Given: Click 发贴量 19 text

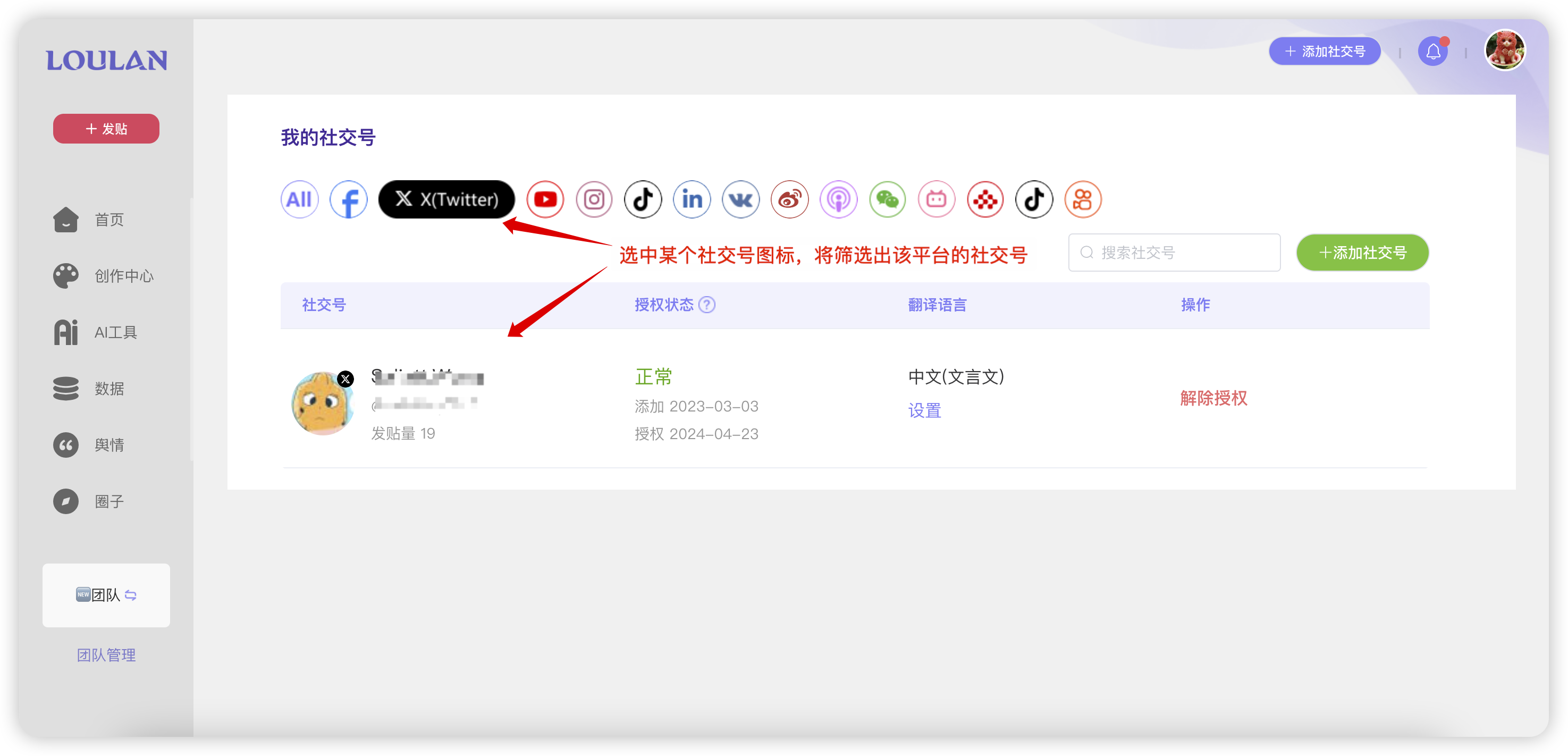Looking at the screenshot, I should [x=403, y=433].
